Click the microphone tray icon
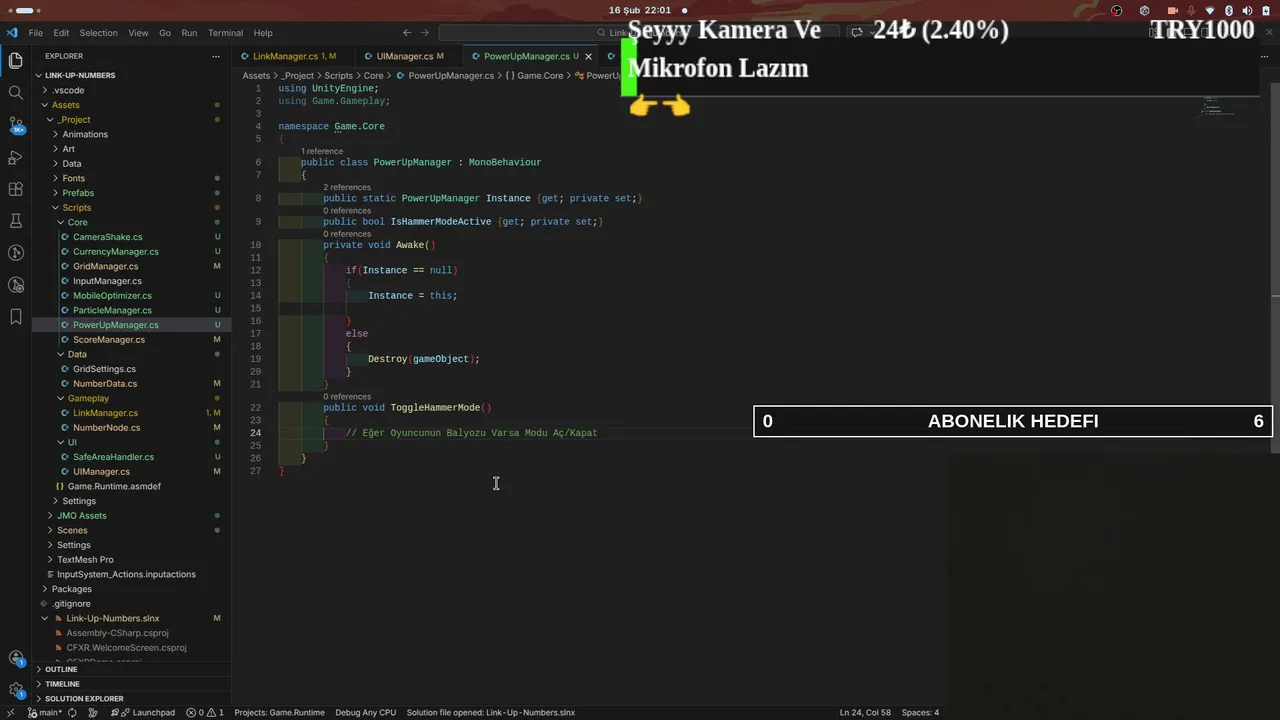Viewport: 1280px width, 720px height. (1191, 10)
